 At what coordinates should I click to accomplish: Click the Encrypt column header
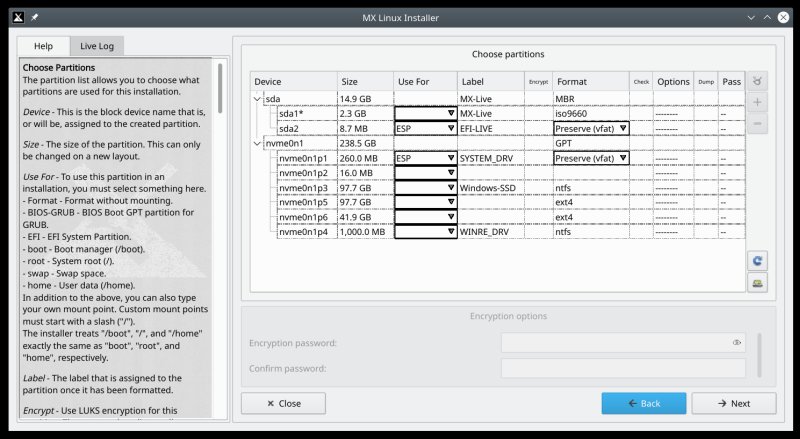click(538, 82)
